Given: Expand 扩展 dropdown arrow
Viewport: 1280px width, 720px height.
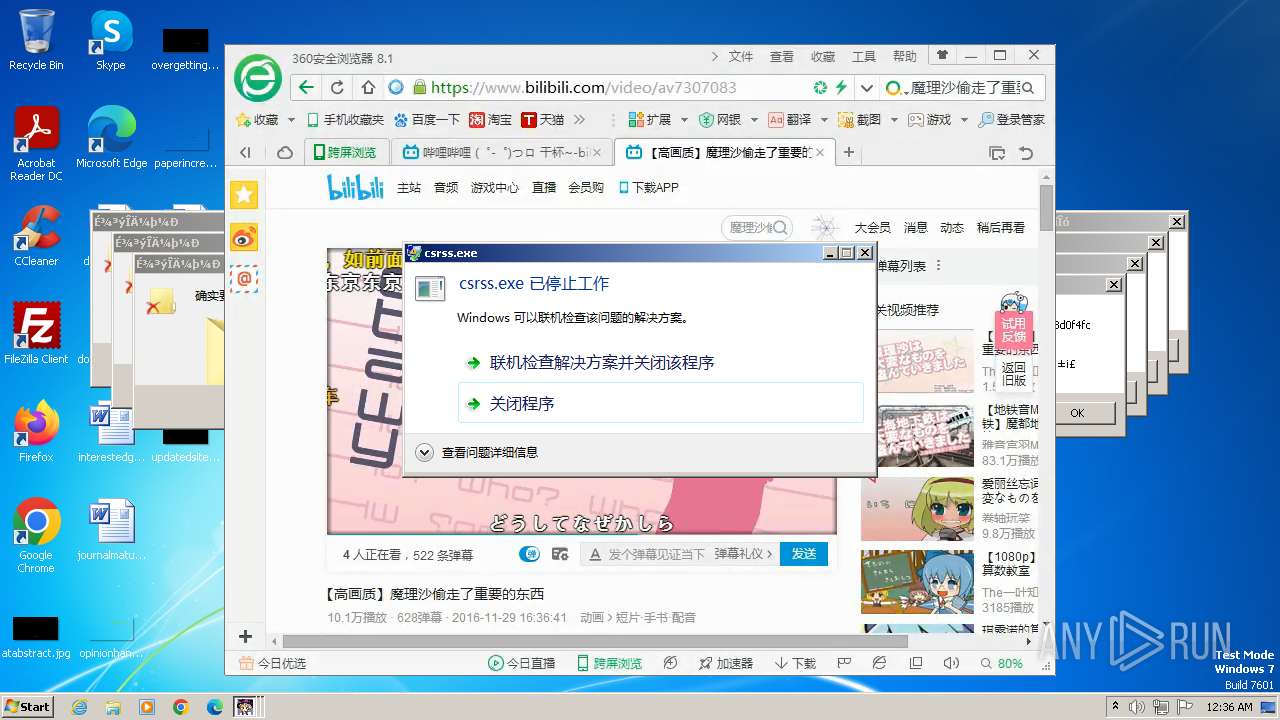Looking at the screenshot, I should 684,120.
